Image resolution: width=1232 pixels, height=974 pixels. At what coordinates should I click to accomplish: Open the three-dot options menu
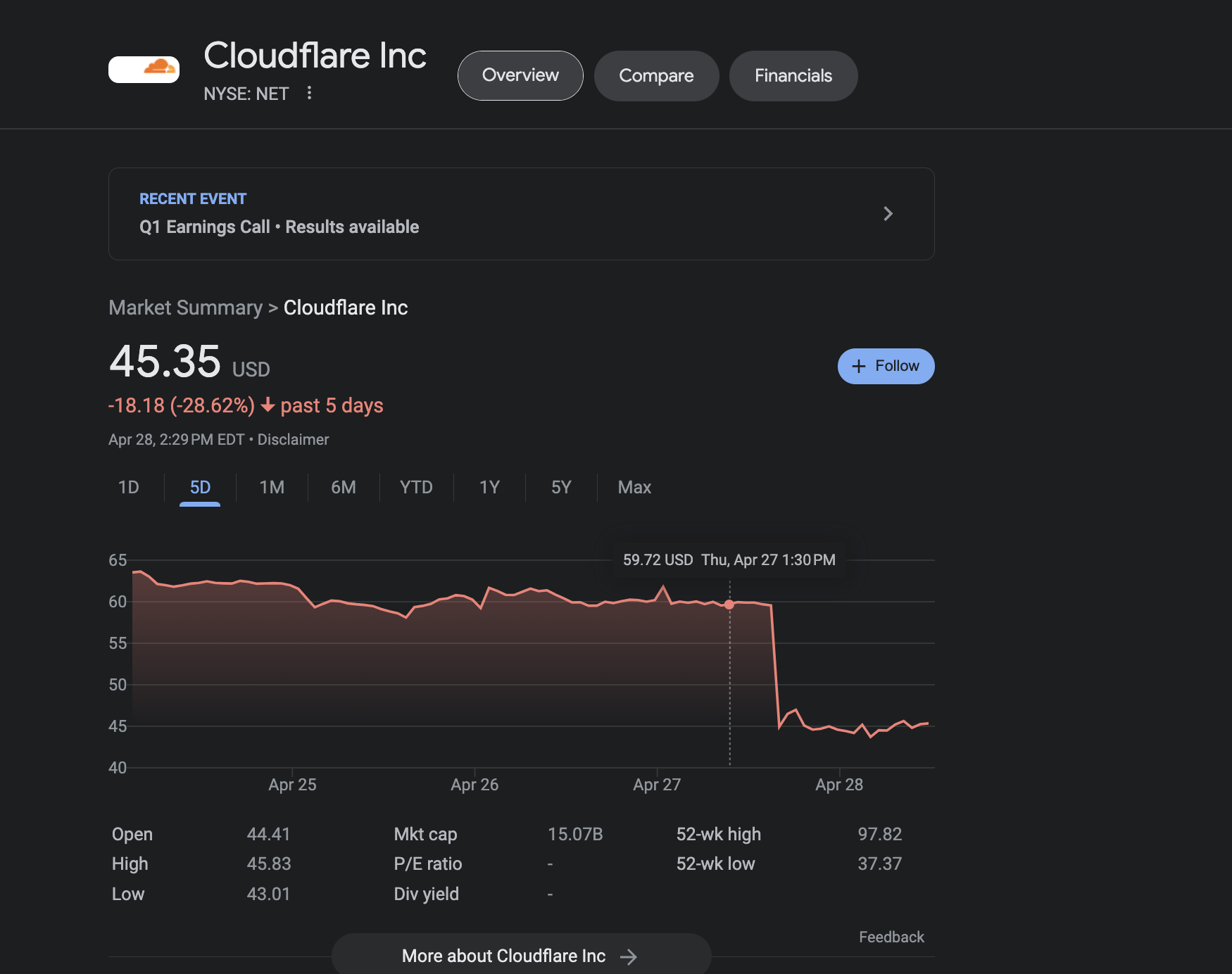309,93
